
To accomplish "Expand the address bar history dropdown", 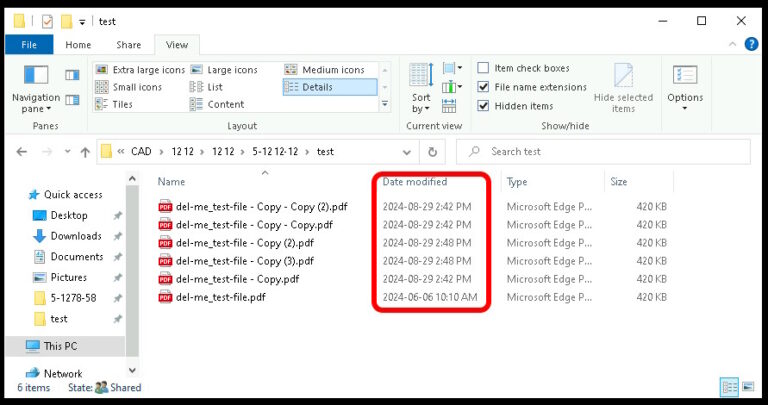I will coord(407,152).
